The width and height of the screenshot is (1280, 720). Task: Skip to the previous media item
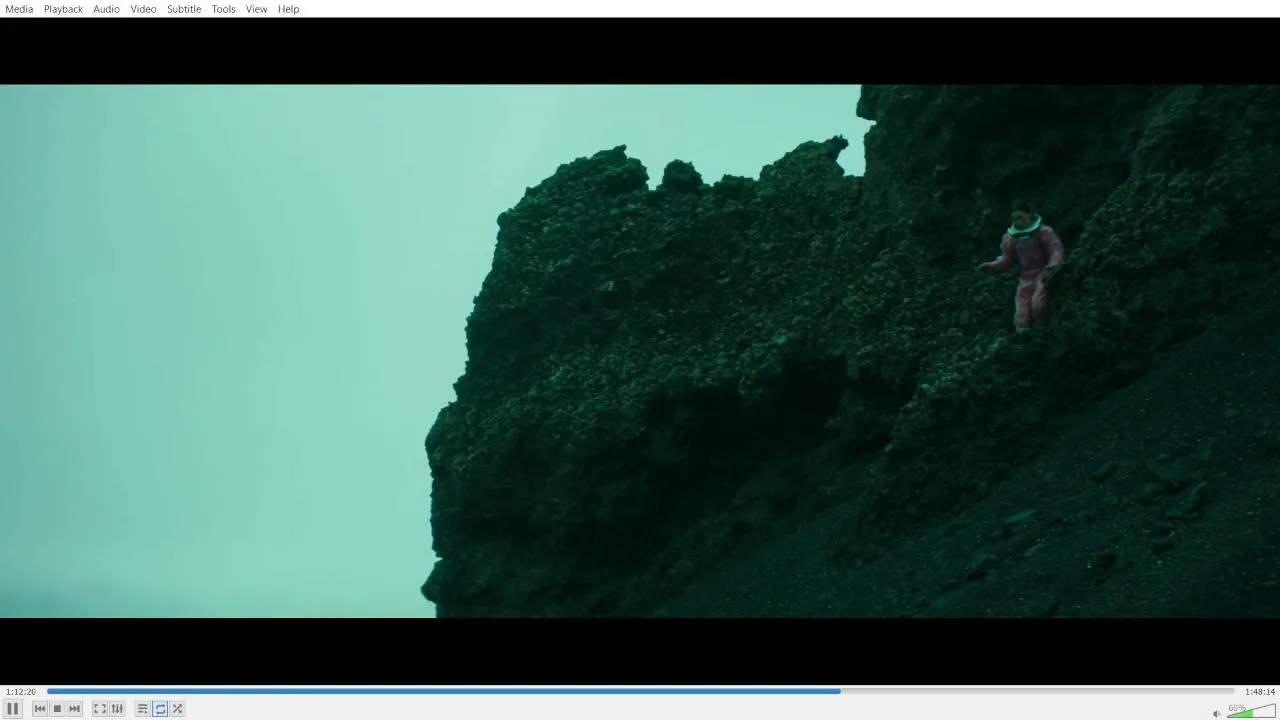tap(40, 709)
